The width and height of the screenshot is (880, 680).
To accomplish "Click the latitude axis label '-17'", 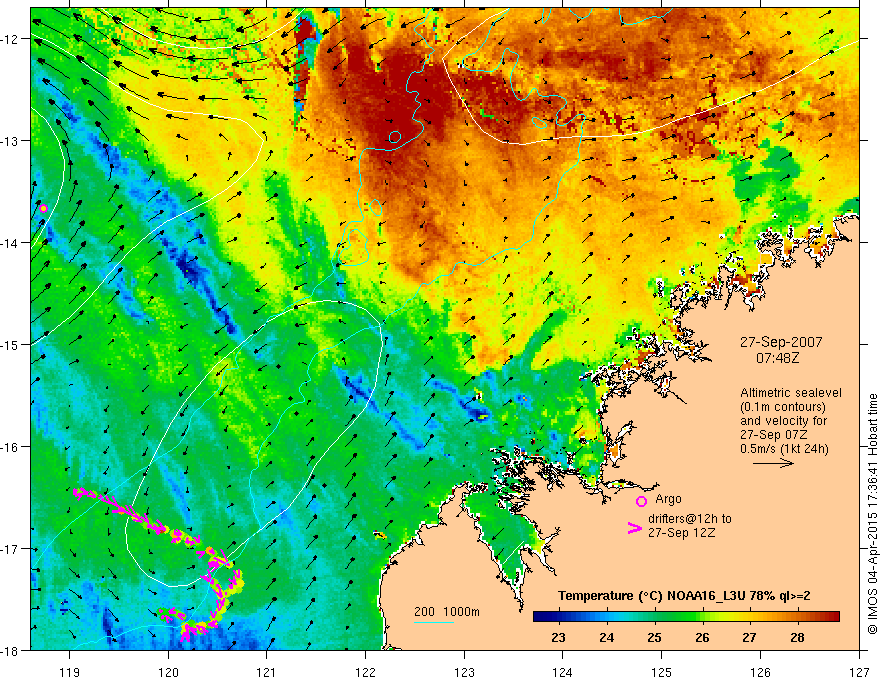I will (11, 549).
